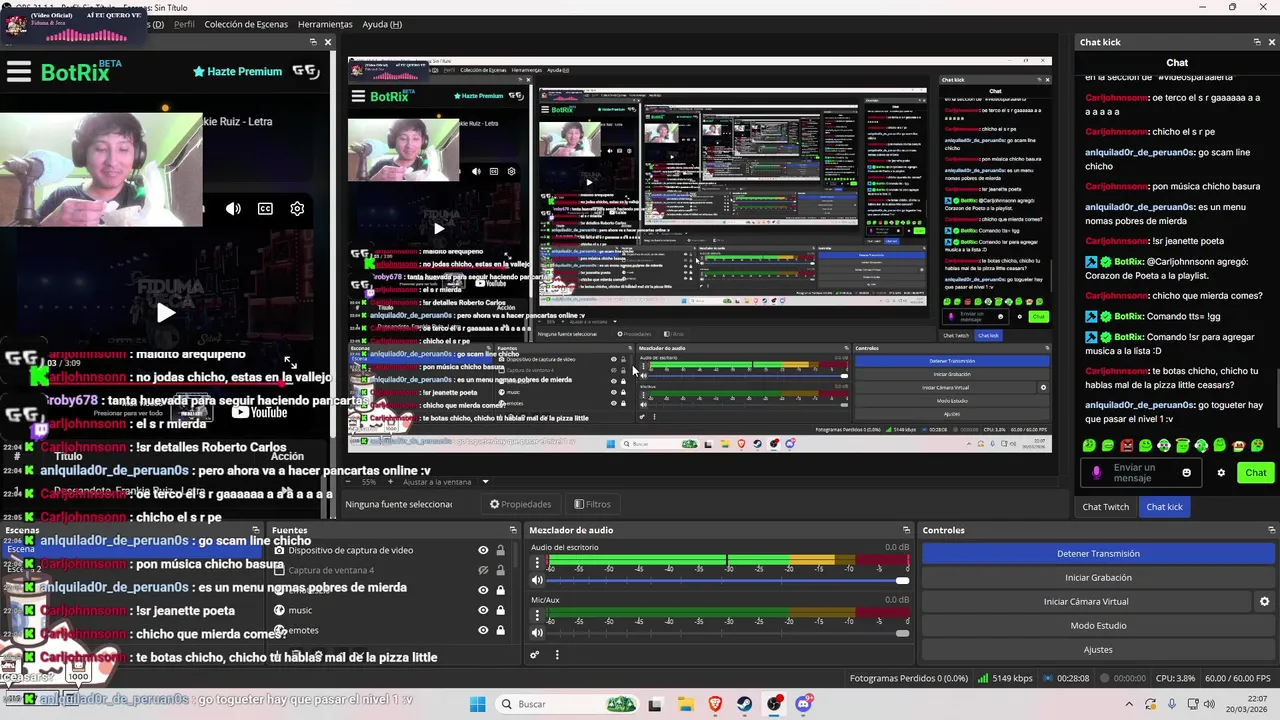Toggle visibility of Captura de ventana 4
This screenshot has width=1280, height=720.
483,570
